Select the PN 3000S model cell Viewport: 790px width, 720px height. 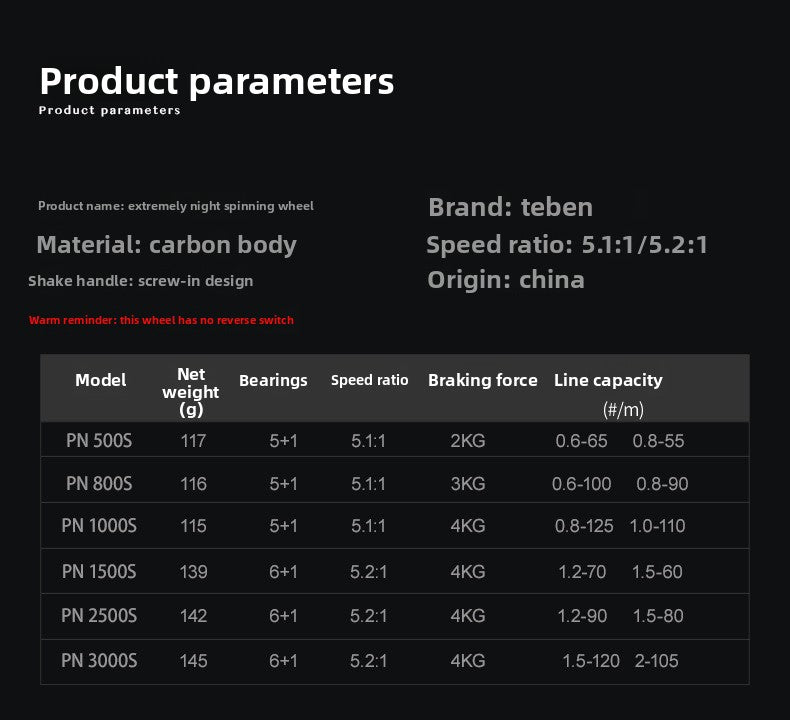click(99, 661)
